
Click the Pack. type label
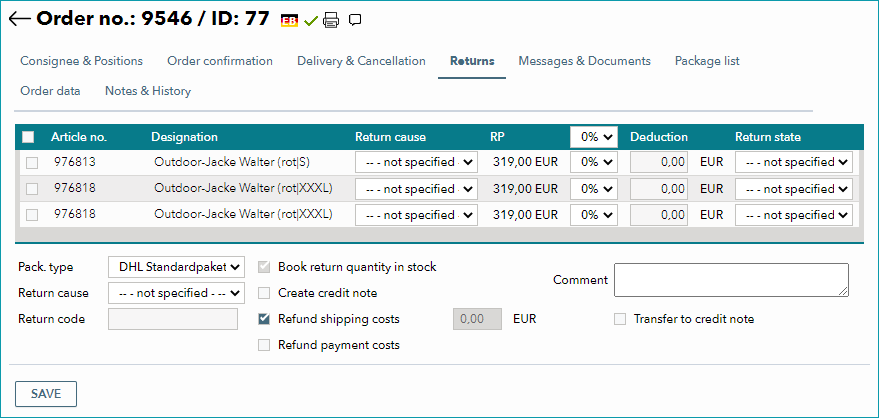tap(45, 267)
